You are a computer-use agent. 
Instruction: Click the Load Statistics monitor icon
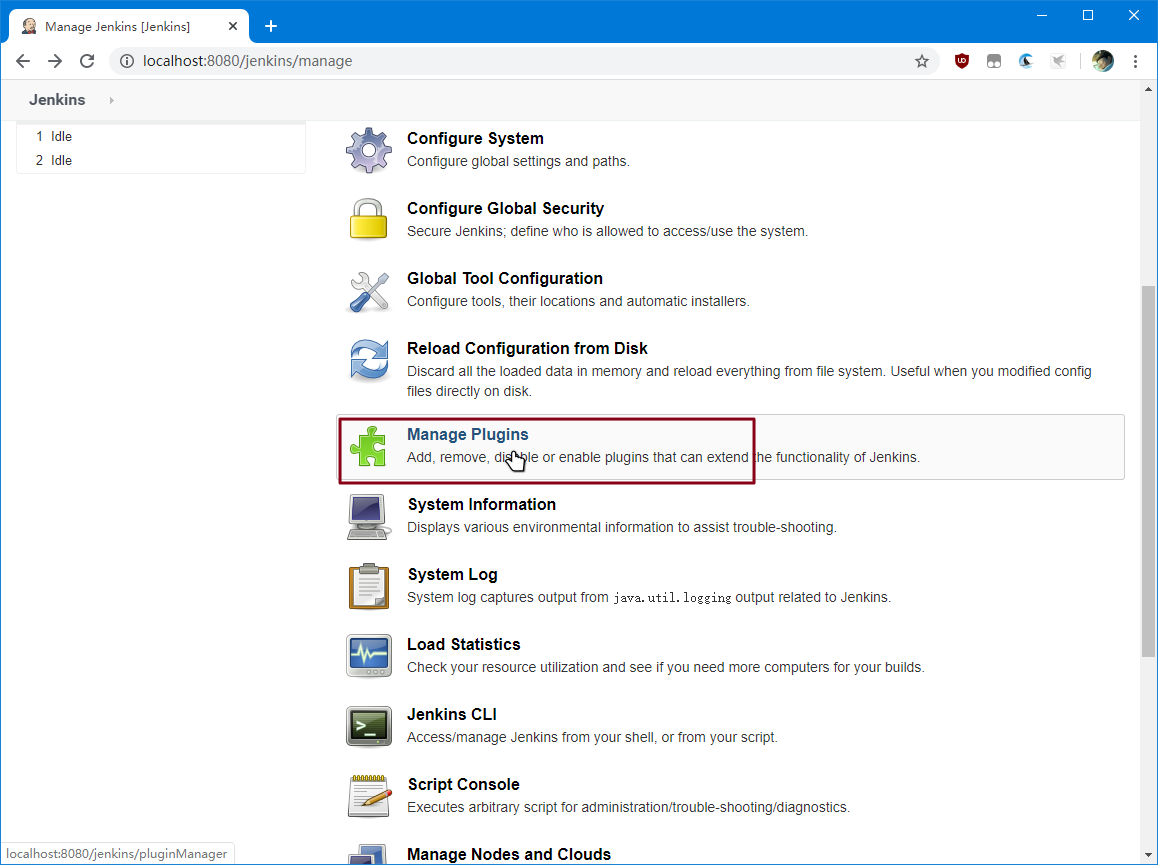click(369, 656)
